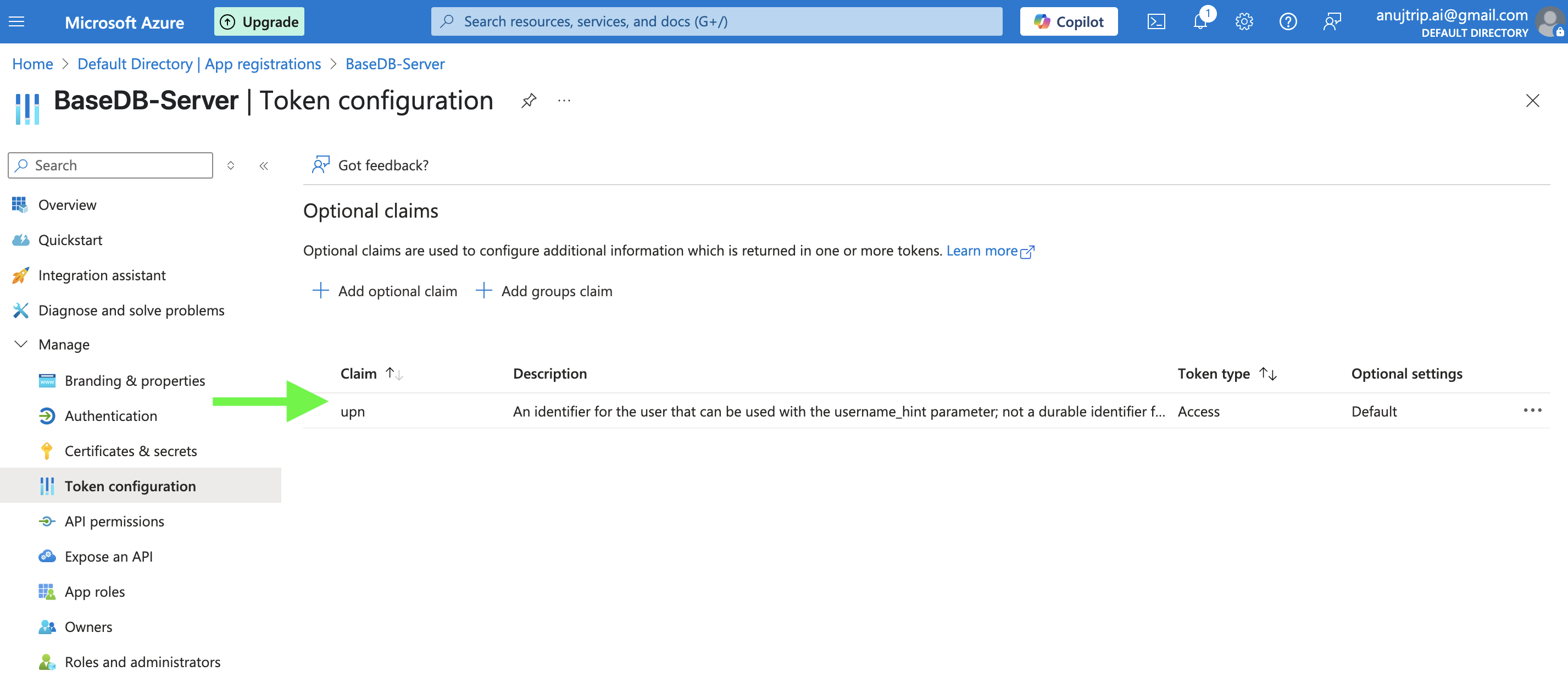Collapse the Manage section
1568x677 pixels.
[x=21, y=345]
